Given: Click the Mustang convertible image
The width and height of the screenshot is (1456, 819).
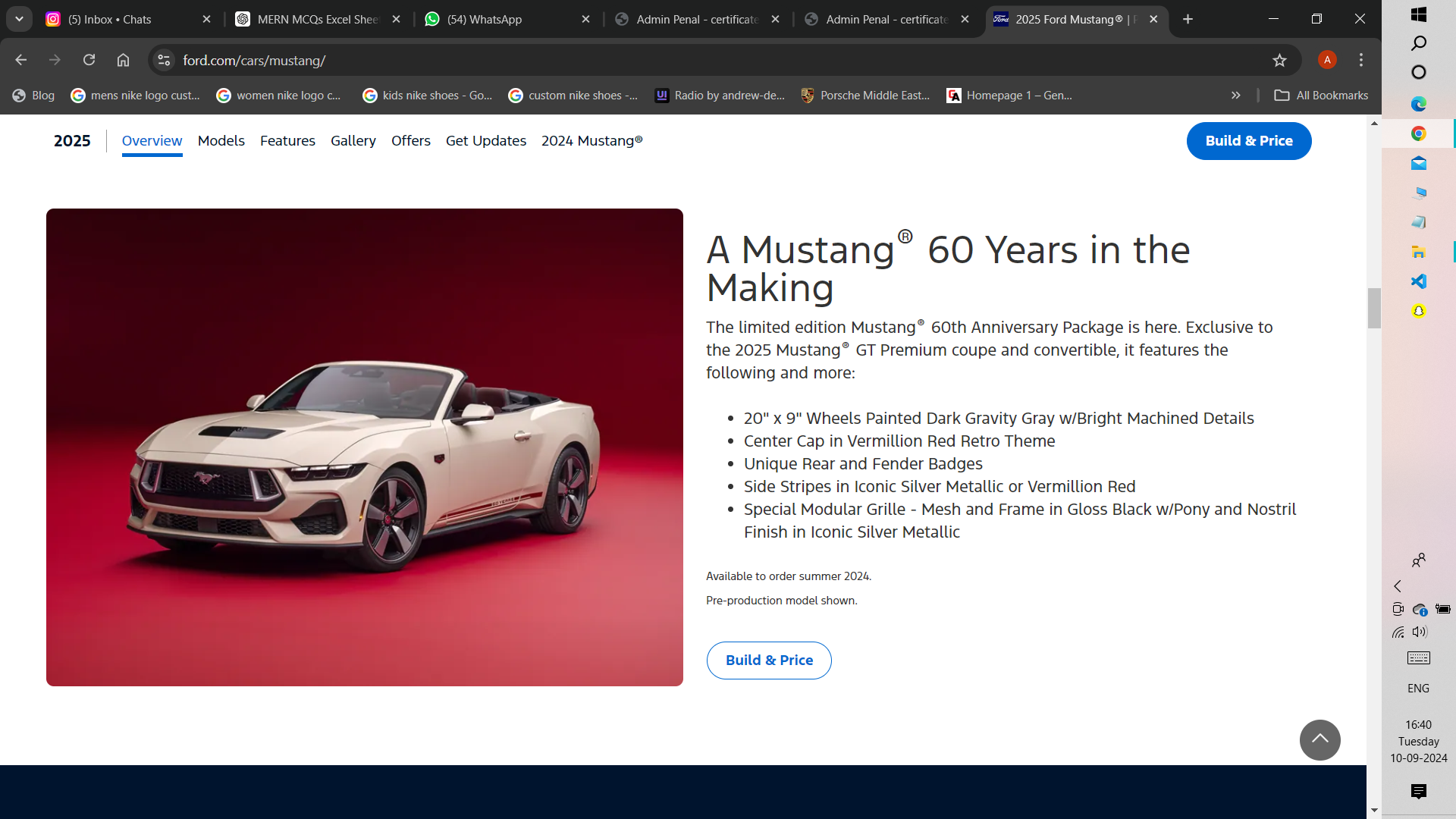Looking at the screenshot, I should (x=365, y=447).
